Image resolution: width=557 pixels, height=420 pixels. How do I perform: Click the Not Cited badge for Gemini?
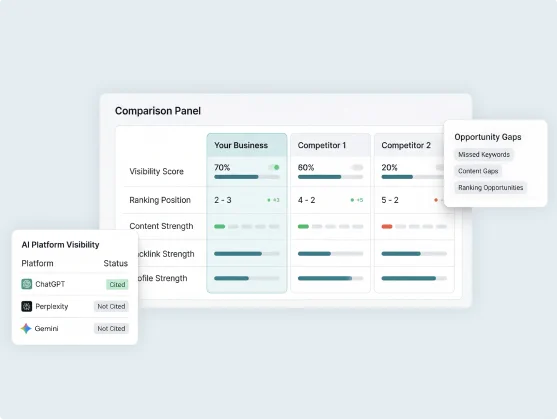pyautogui.click(x=111, y=329)
